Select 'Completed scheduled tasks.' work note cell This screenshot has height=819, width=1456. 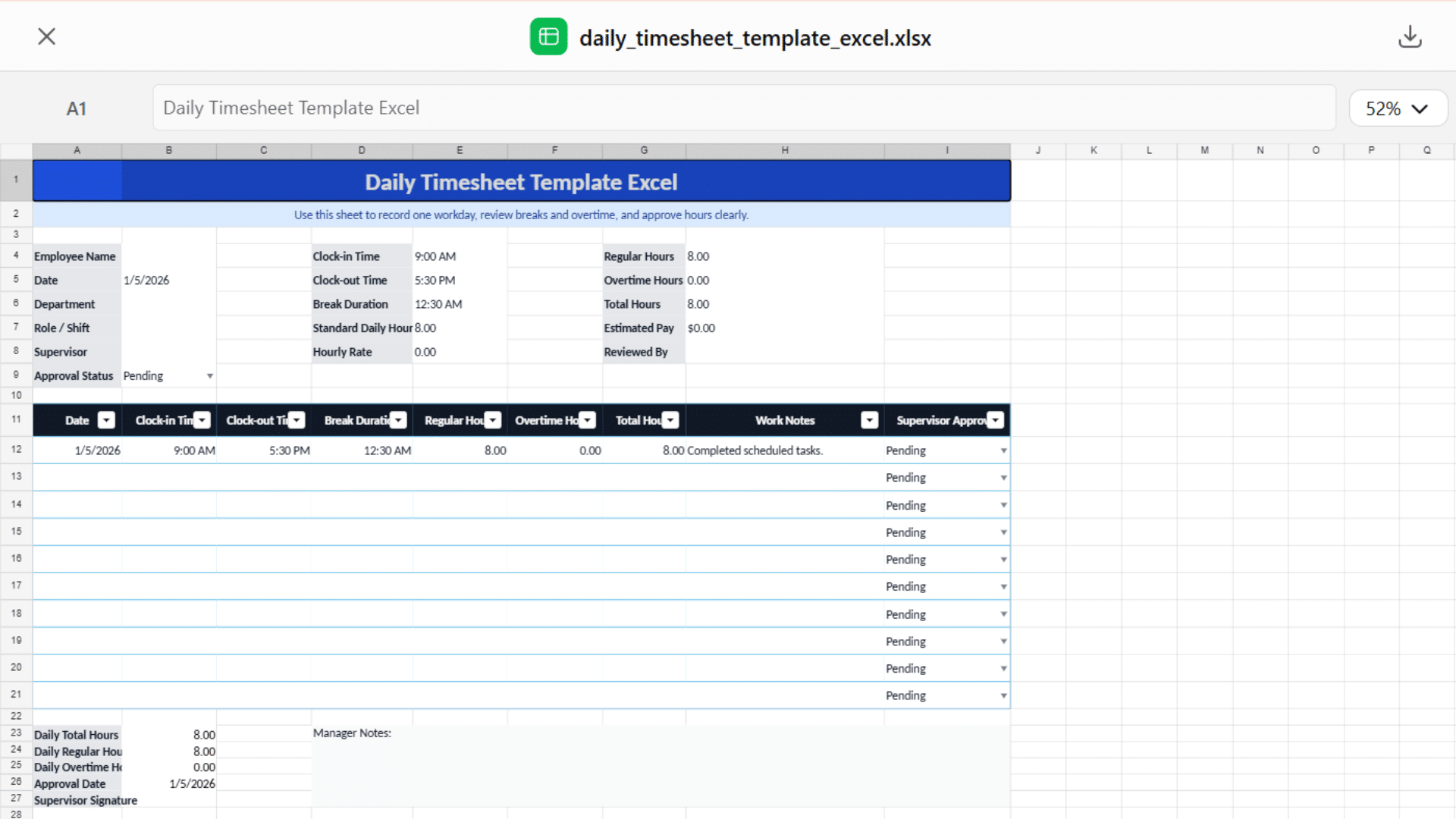point(785,450)
